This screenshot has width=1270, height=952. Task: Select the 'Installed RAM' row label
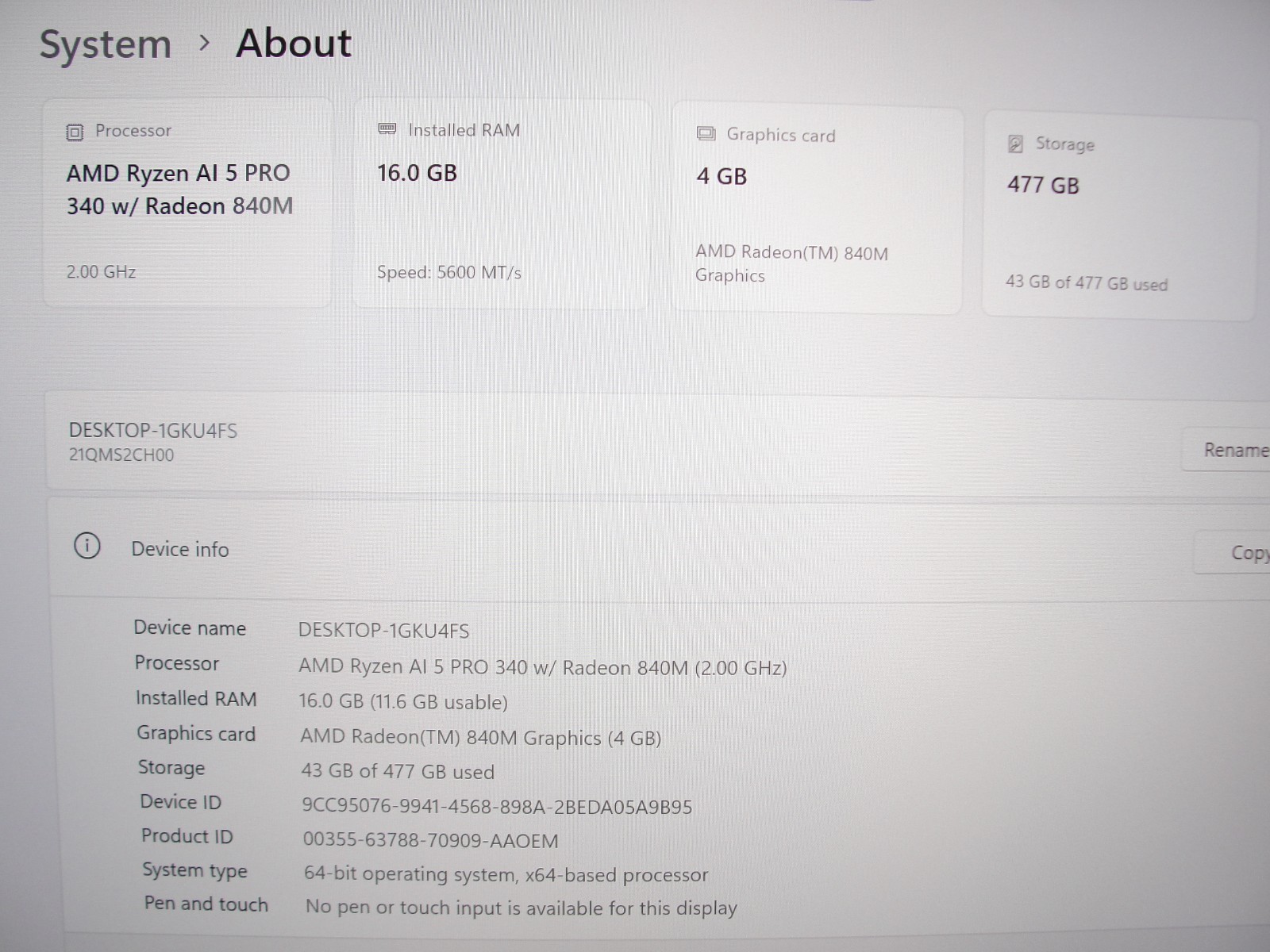pos(195,698)
